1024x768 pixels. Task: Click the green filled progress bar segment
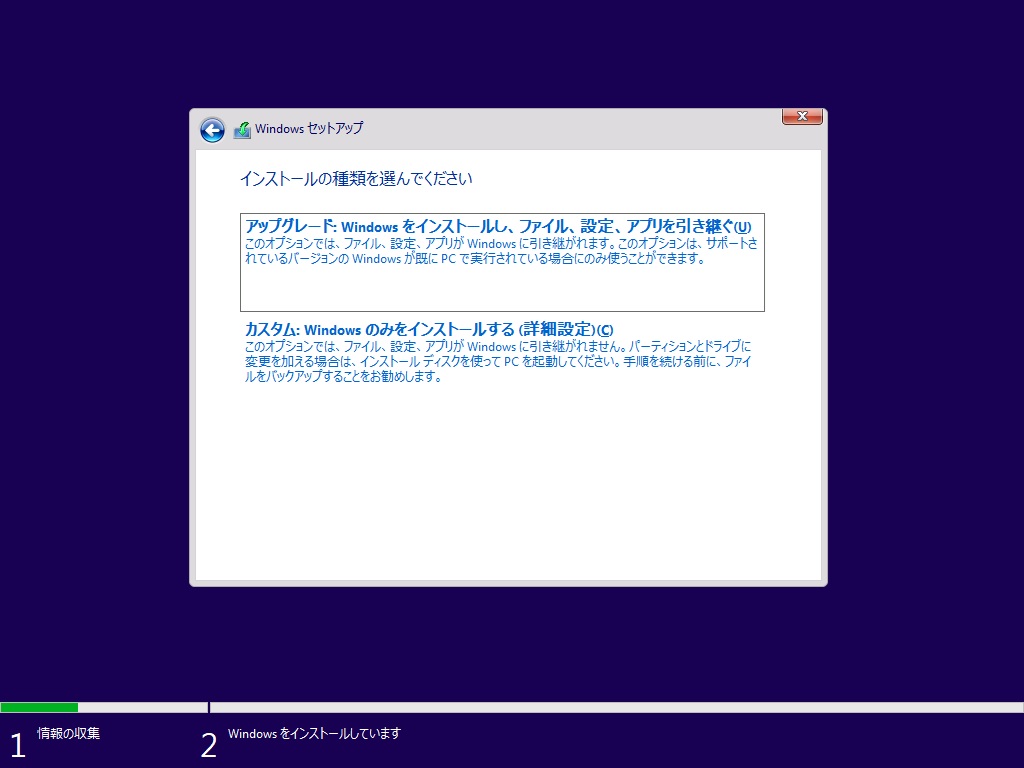point(39,707)
